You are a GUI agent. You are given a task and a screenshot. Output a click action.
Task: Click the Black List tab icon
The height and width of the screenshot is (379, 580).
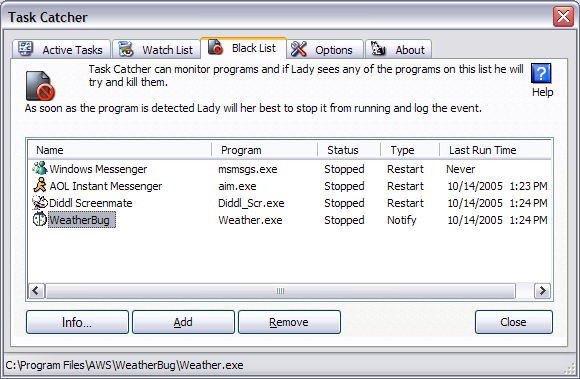tap(215, 47)
